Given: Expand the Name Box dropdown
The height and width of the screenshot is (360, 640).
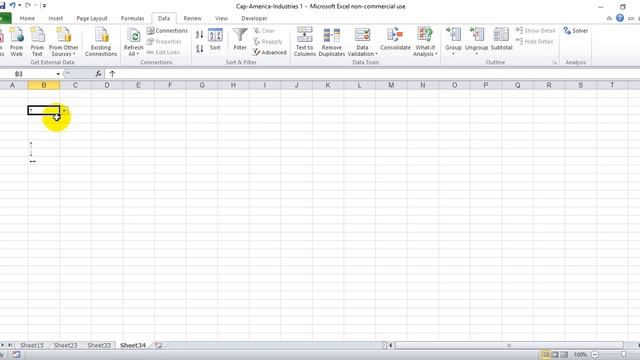Looking at the screenshot, I should [58, 74].
